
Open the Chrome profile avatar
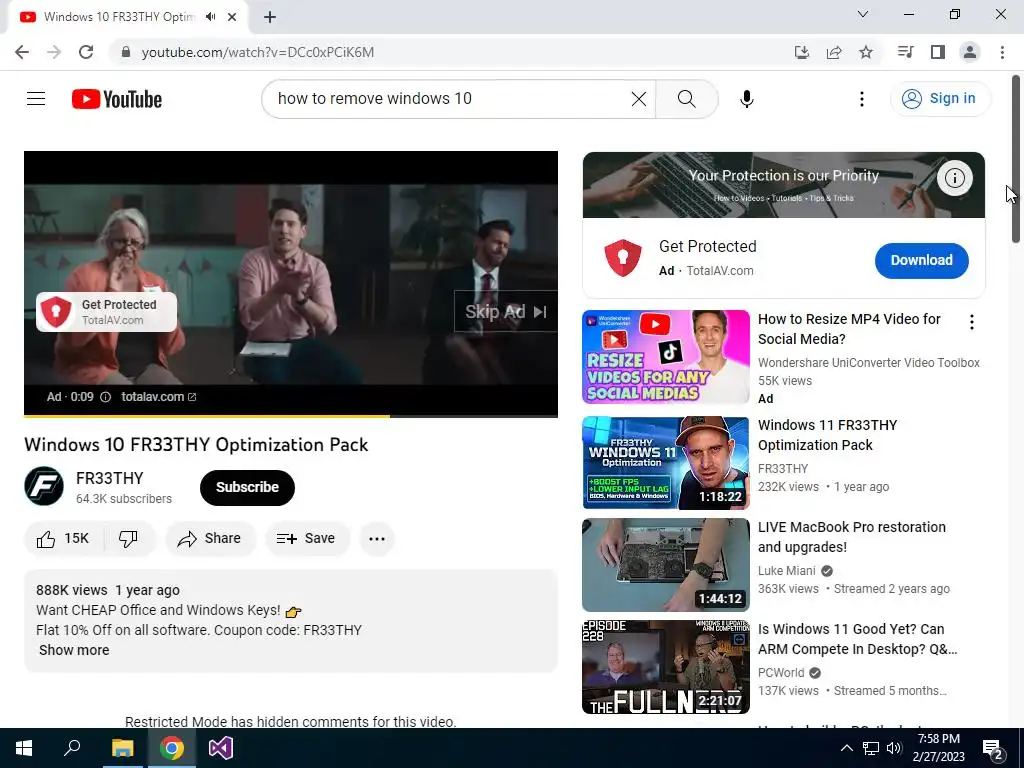[970, 52]
